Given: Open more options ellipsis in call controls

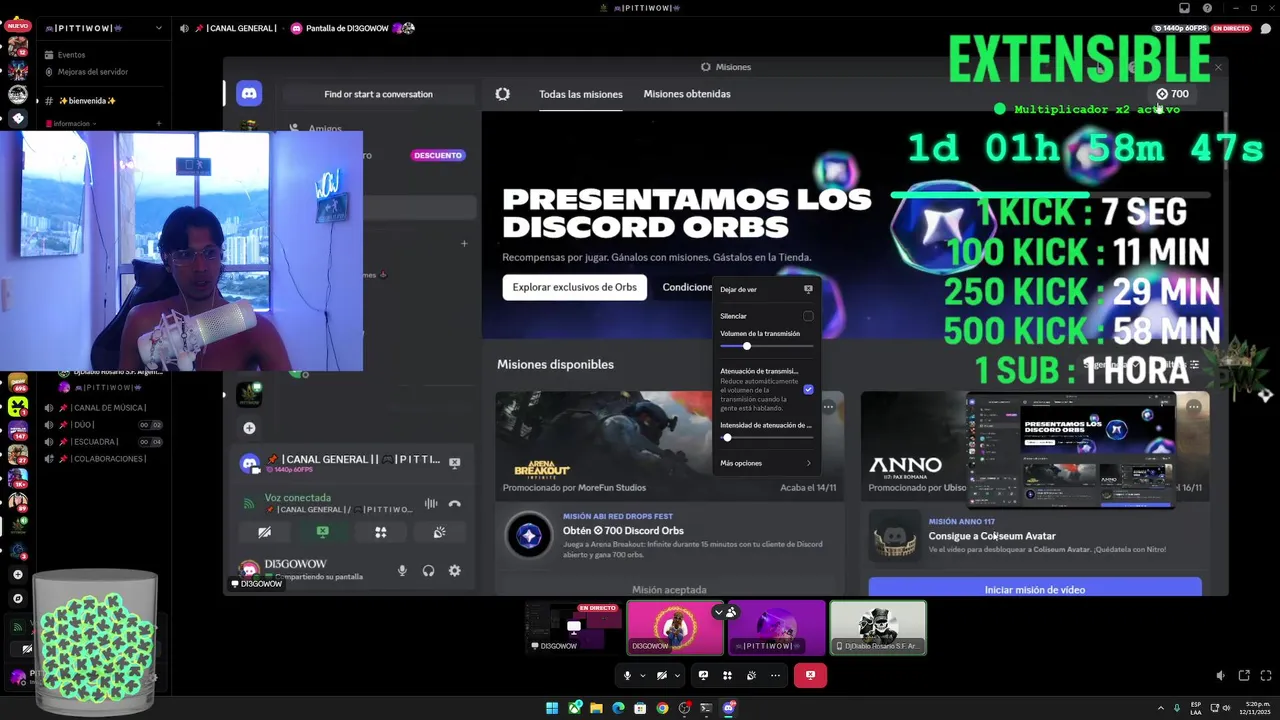Looking at the screenshot, I should click(775, 675).
